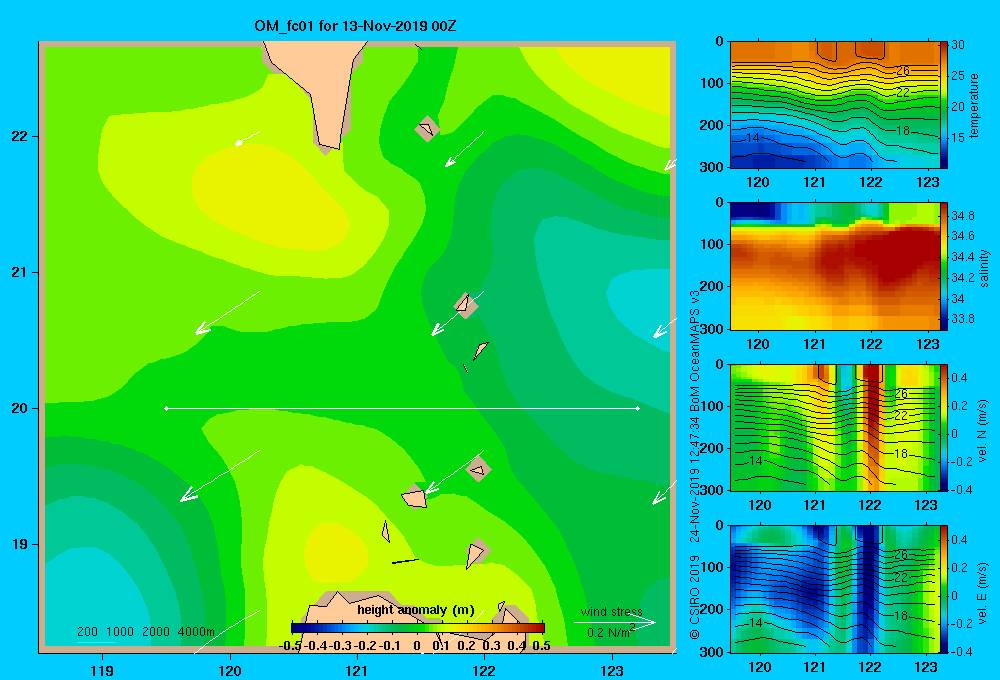Click longitude tick label 119 on main map
This screenshot has width=1000, height=680.
(x=103, y=670)
